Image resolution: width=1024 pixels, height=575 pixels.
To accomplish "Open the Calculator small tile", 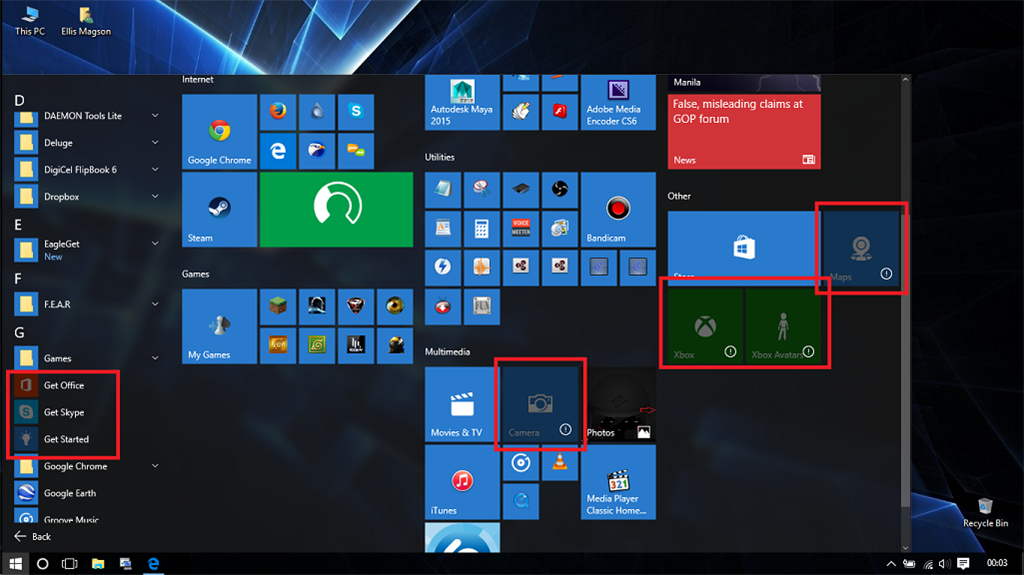I will click(x=481, y=229).
